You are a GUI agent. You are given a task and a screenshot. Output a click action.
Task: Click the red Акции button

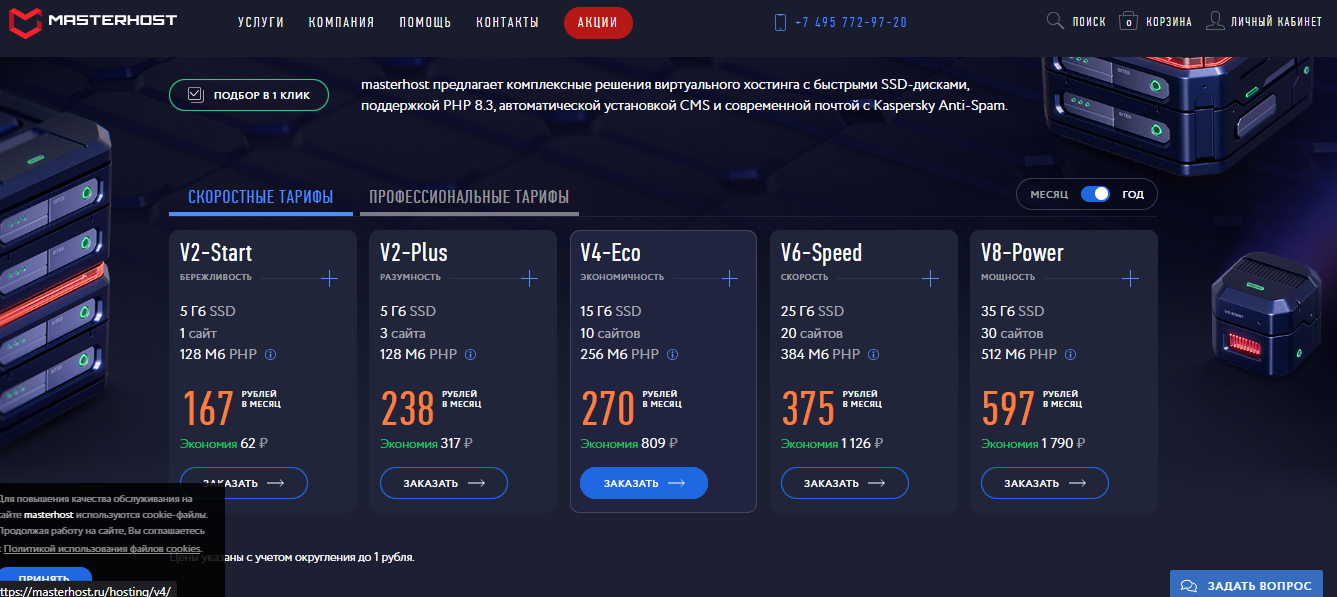click(598, 22)
